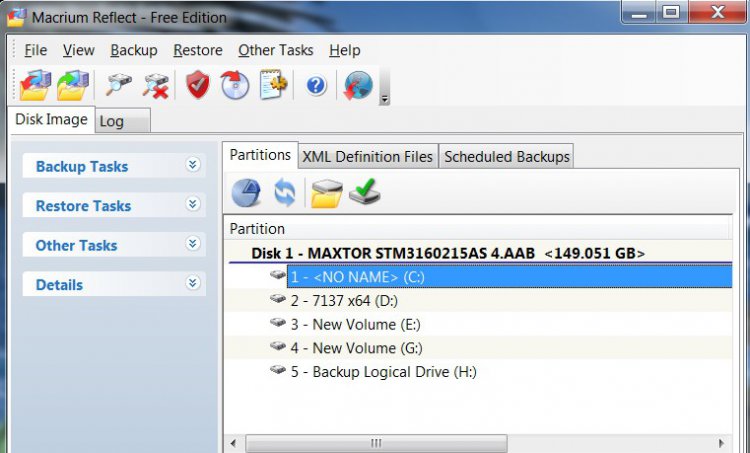The image size is (750, 453).
Task: Click the notepad with gear defaults icon
Action: point(273,85)
